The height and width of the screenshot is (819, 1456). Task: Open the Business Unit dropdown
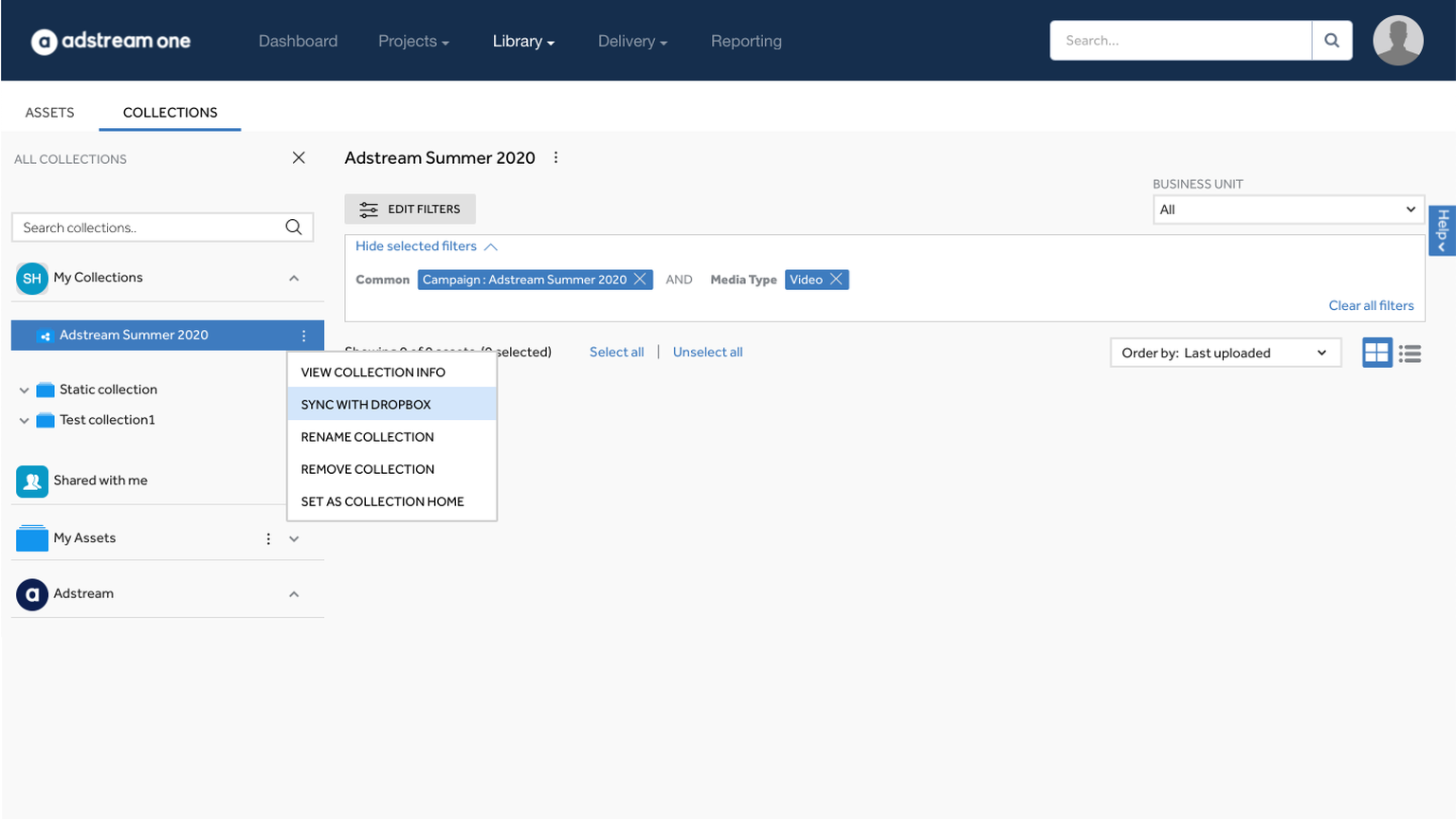(x=1287, y=209)
